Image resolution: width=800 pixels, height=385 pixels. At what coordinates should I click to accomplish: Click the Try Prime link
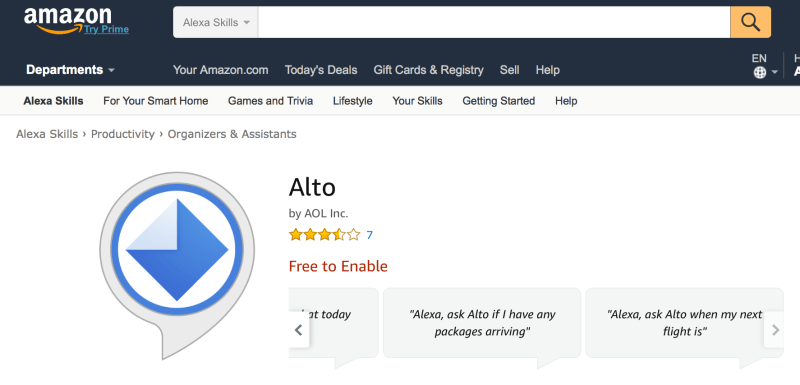(x=107, y=30)
